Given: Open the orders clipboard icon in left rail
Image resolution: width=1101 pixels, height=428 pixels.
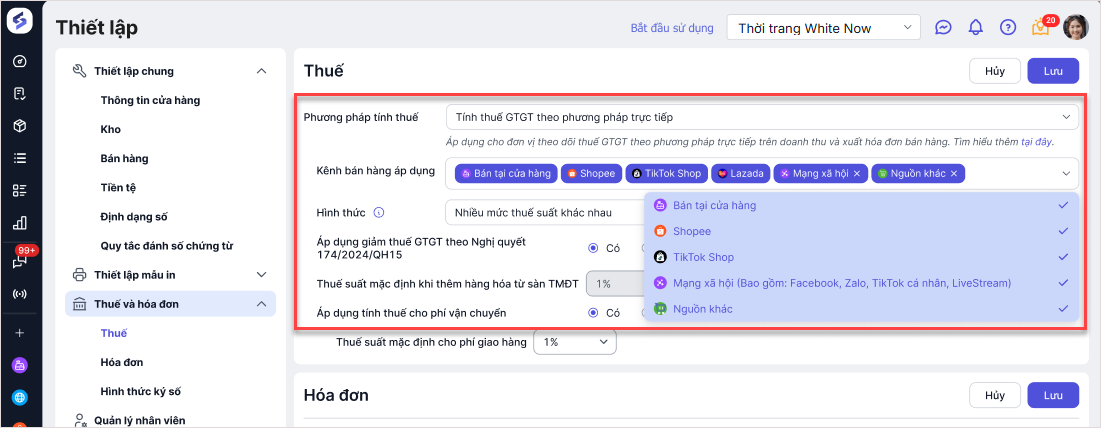Looking at the screenshot, I should pyautogui.click(x=20, y=93).
